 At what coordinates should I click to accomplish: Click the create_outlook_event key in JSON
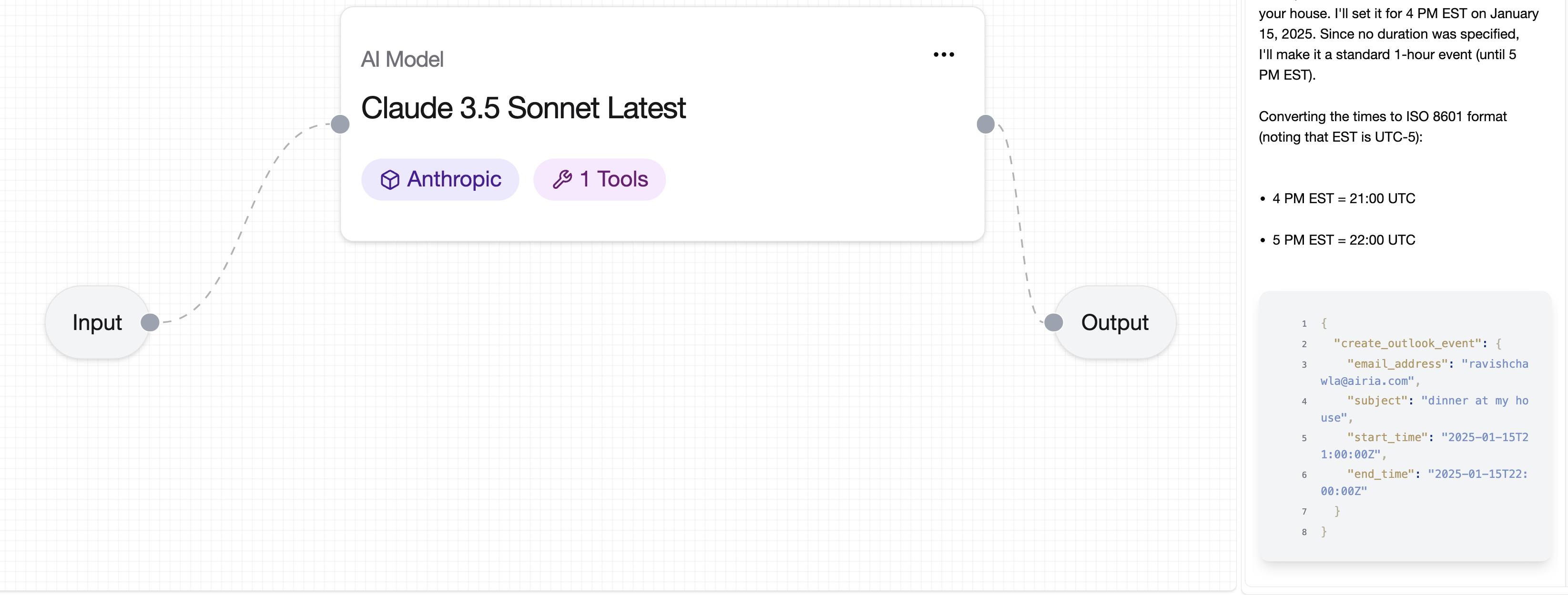(x=1407, y=344)
